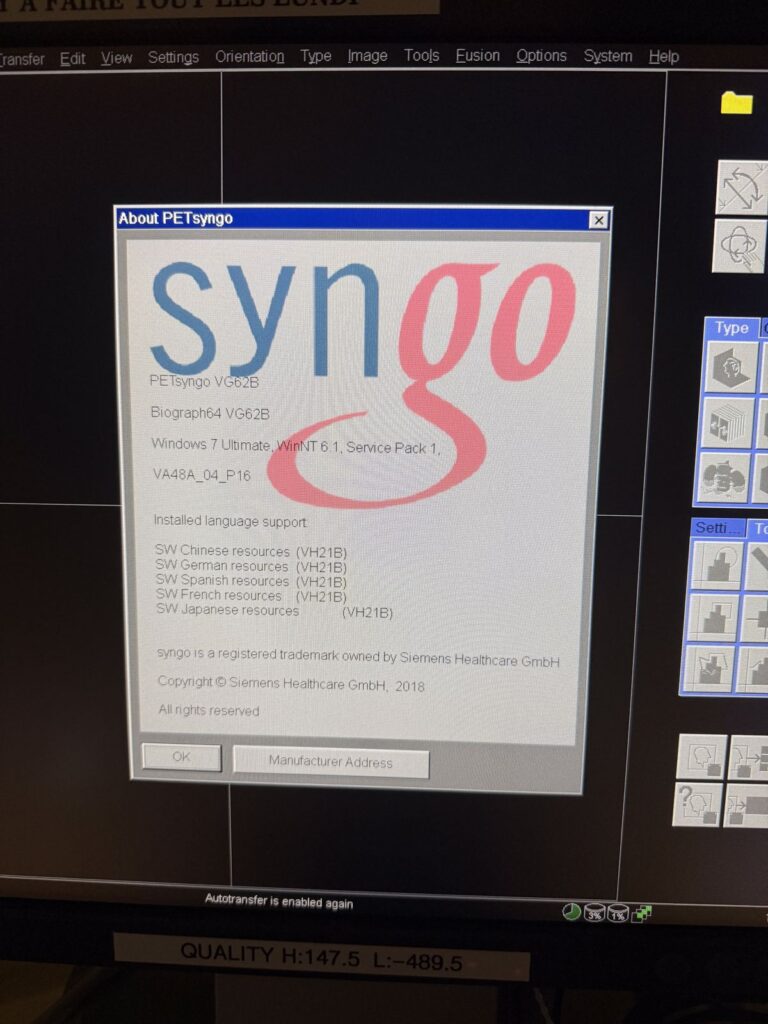This screenshot has width=768, height=1024.
Task: Open the Edit menu
Action: point(72,59)
